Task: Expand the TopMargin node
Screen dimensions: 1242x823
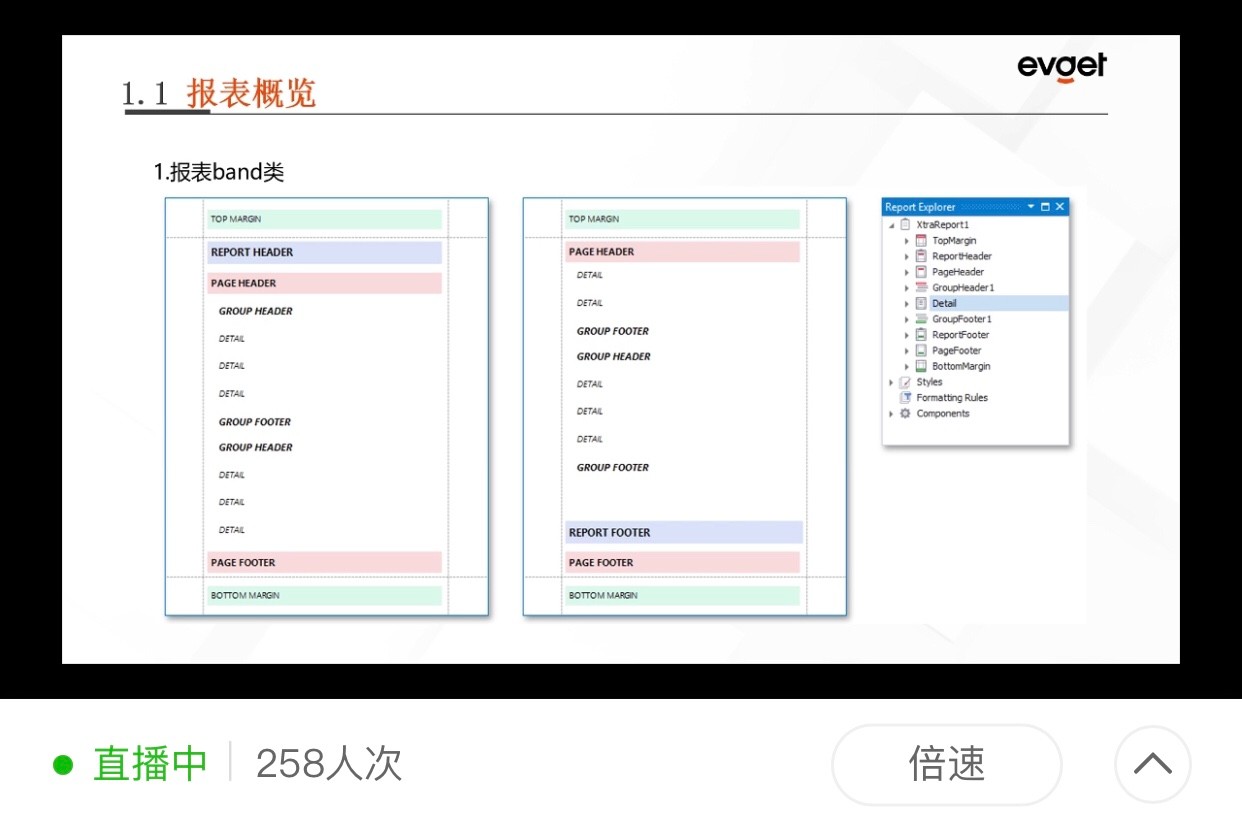Action: tap(907, 241)
